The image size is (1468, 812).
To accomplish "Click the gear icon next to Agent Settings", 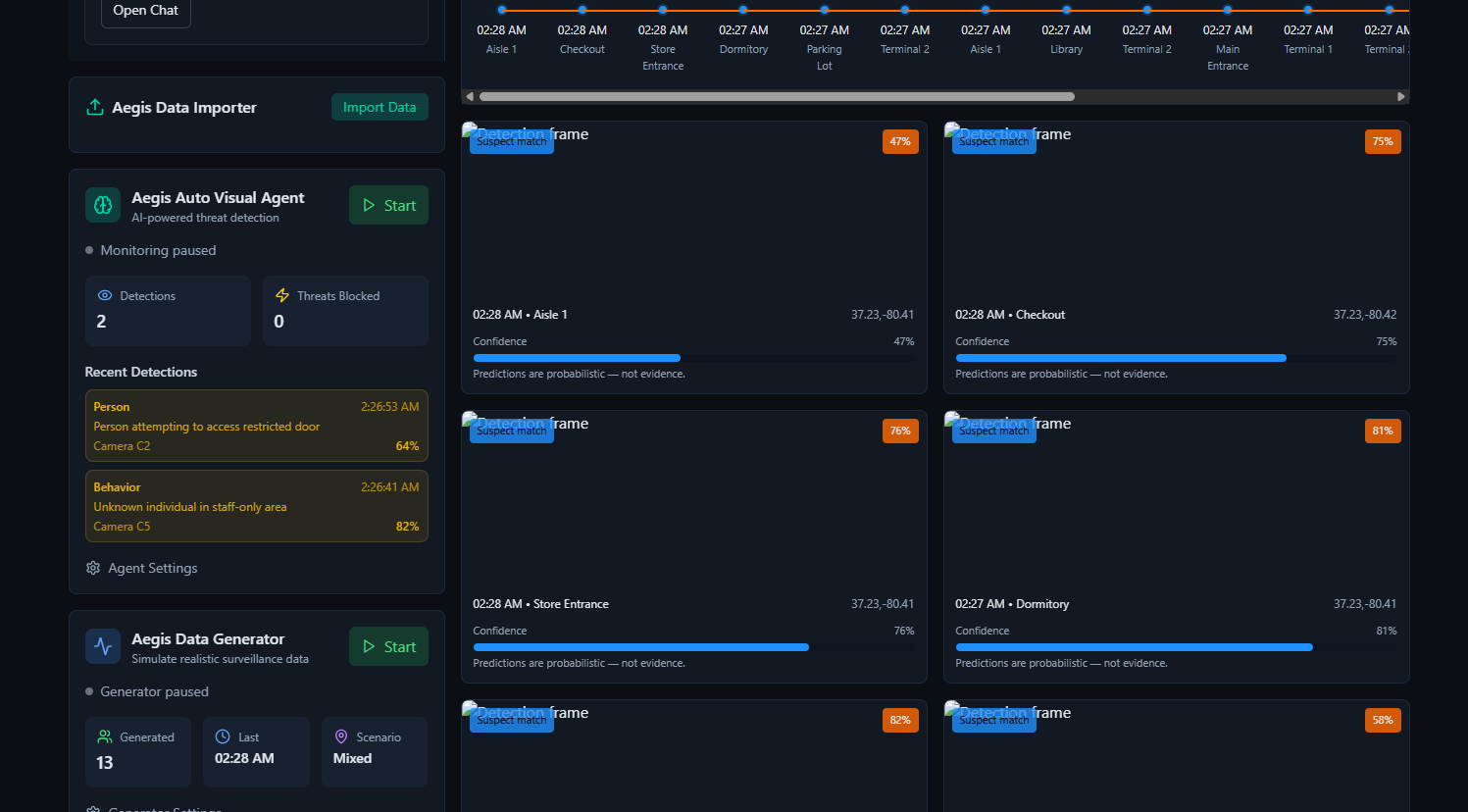I will tap(93, 568).
